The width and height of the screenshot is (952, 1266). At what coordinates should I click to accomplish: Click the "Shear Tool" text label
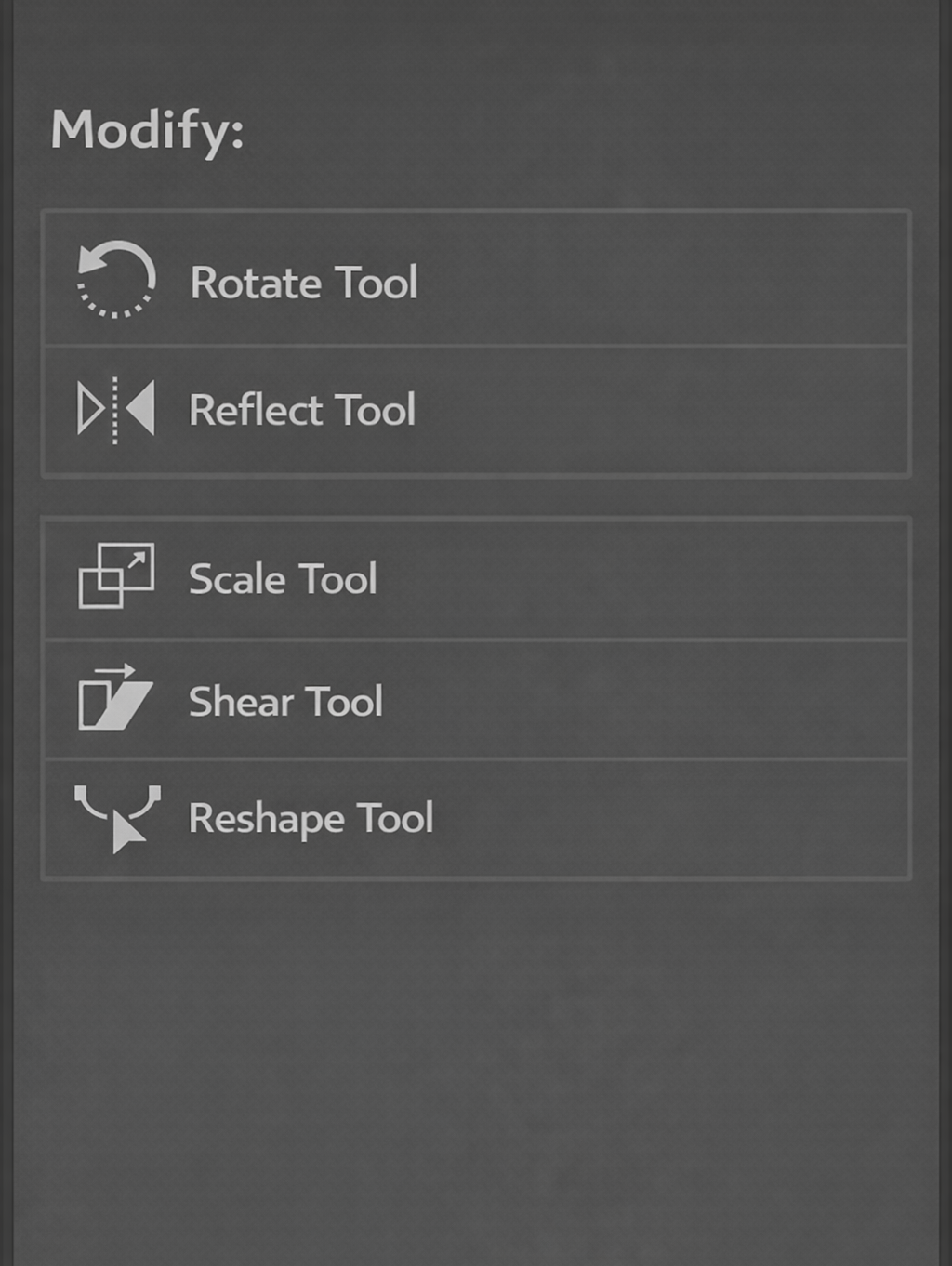pos(285,702)
